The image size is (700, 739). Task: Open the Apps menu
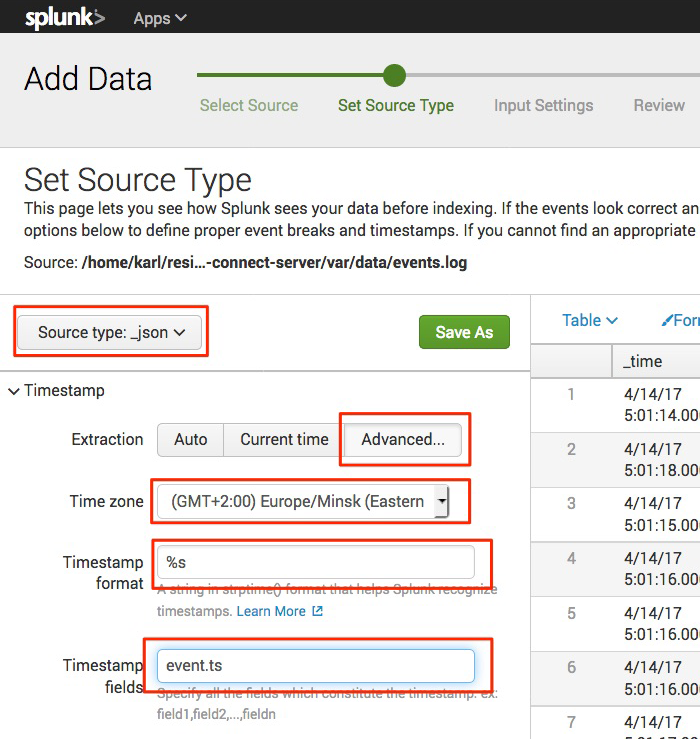coord(160,18)
